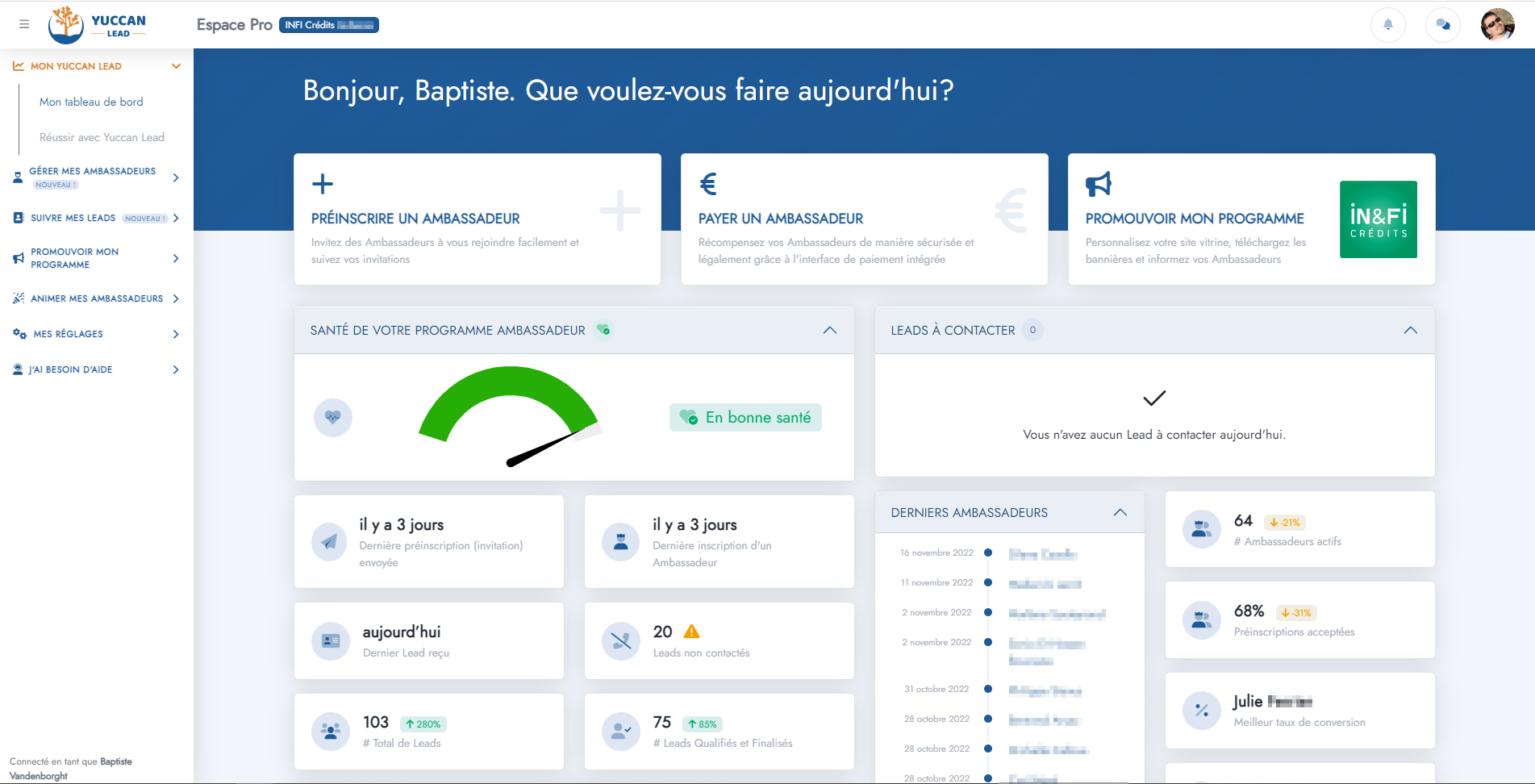Click the Yuccan Lead logo

click(x=97, y=24)
